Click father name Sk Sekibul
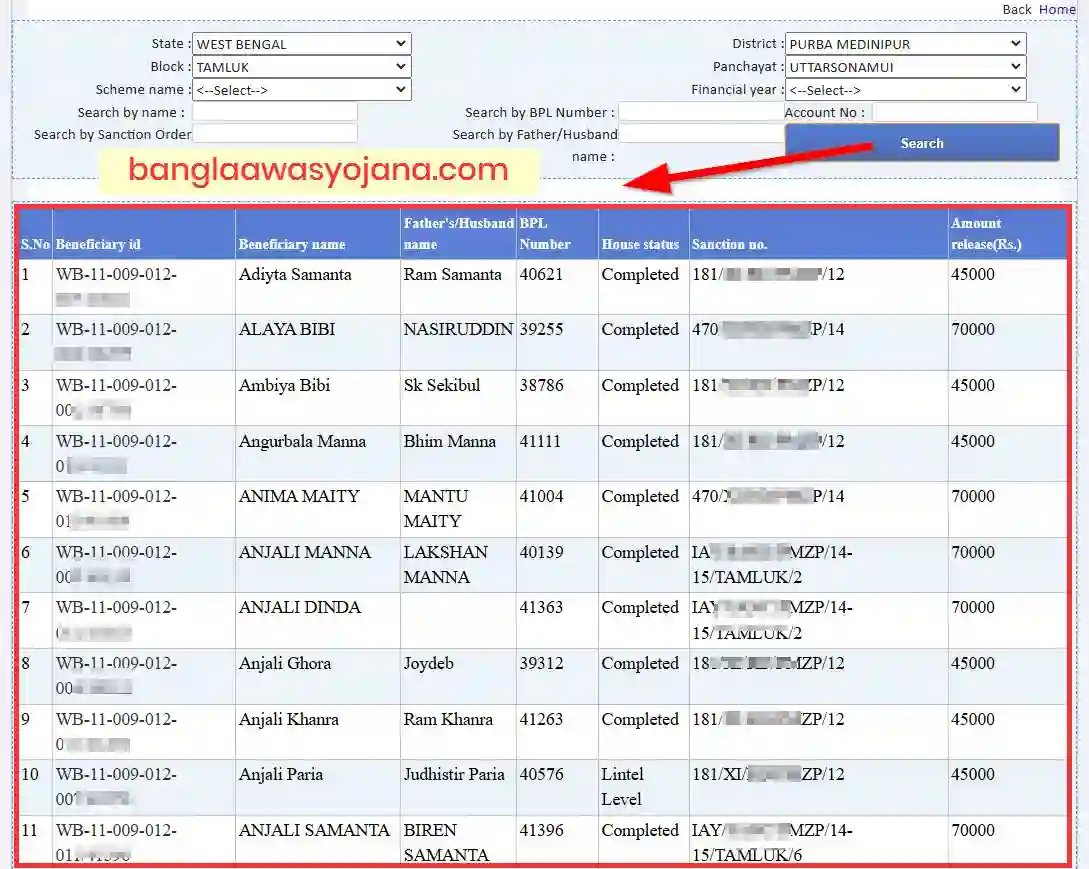 pyautogui.click(x=442, y=386)
